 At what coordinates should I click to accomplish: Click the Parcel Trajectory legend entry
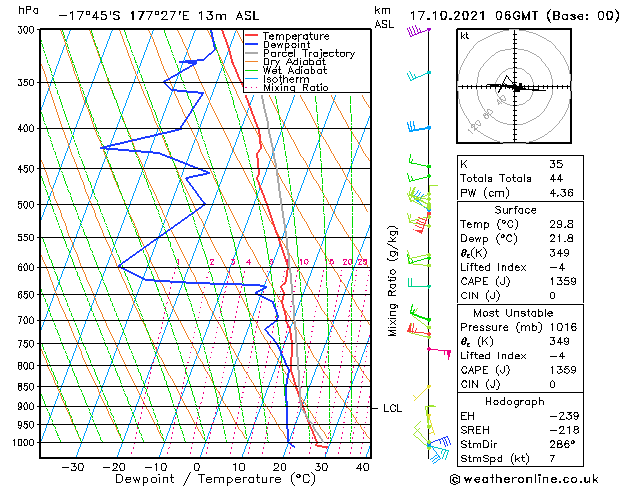(300, 53)
